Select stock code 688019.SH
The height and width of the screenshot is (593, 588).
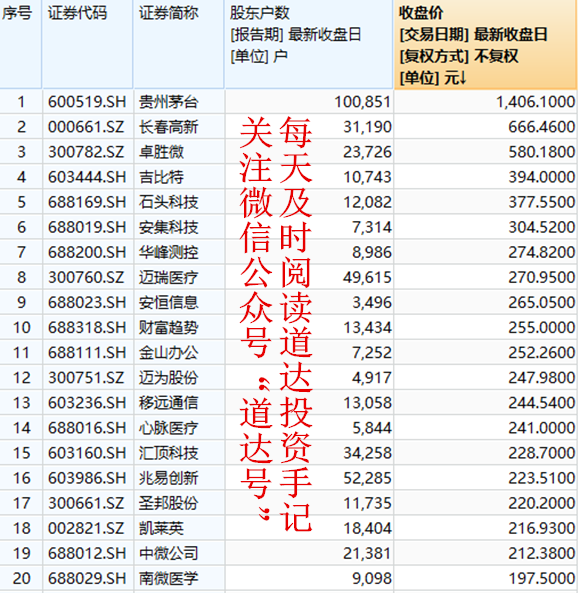[87, 227]
